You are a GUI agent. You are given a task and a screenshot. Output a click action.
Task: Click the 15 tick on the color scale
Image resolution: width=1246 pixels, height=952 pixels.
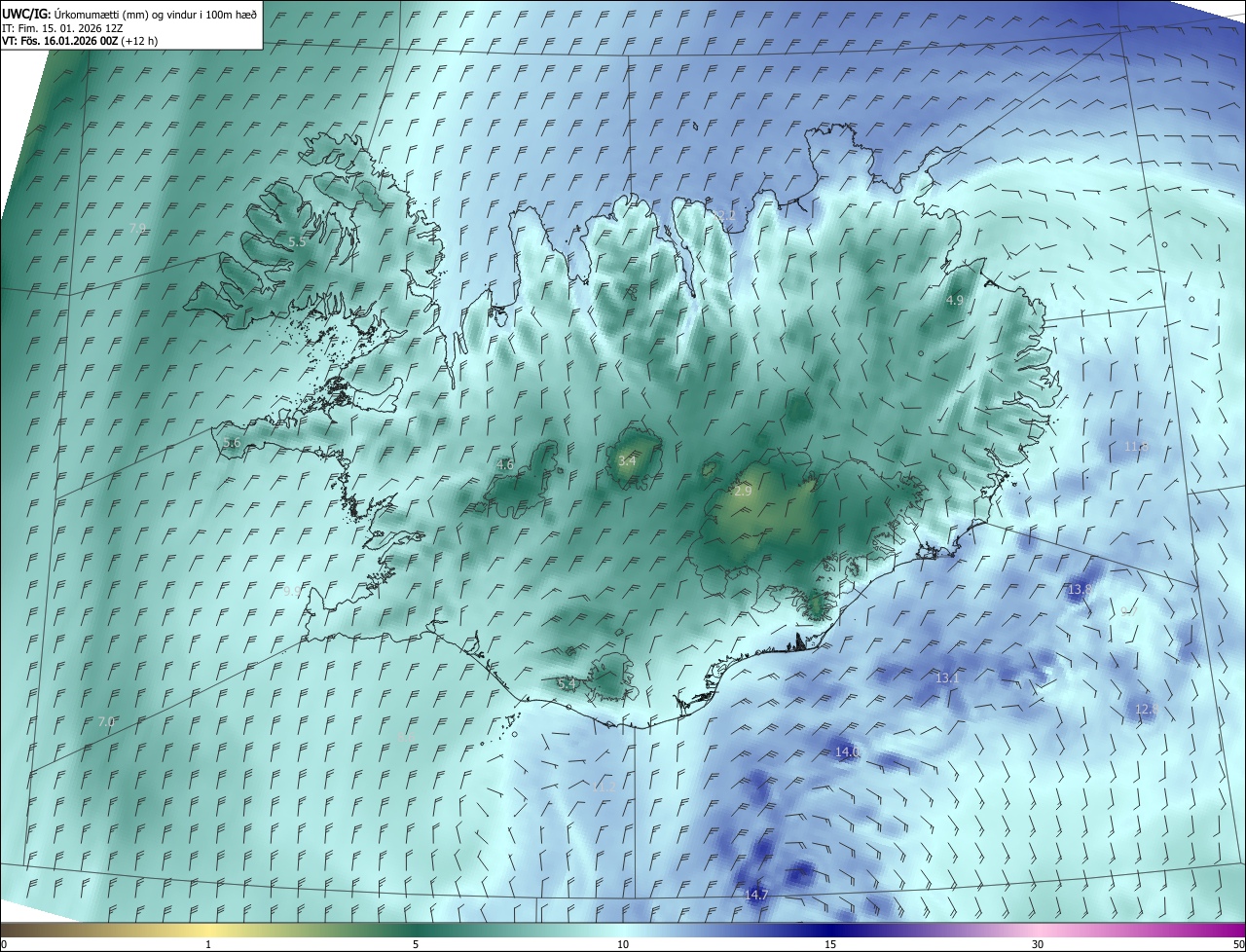830,945
